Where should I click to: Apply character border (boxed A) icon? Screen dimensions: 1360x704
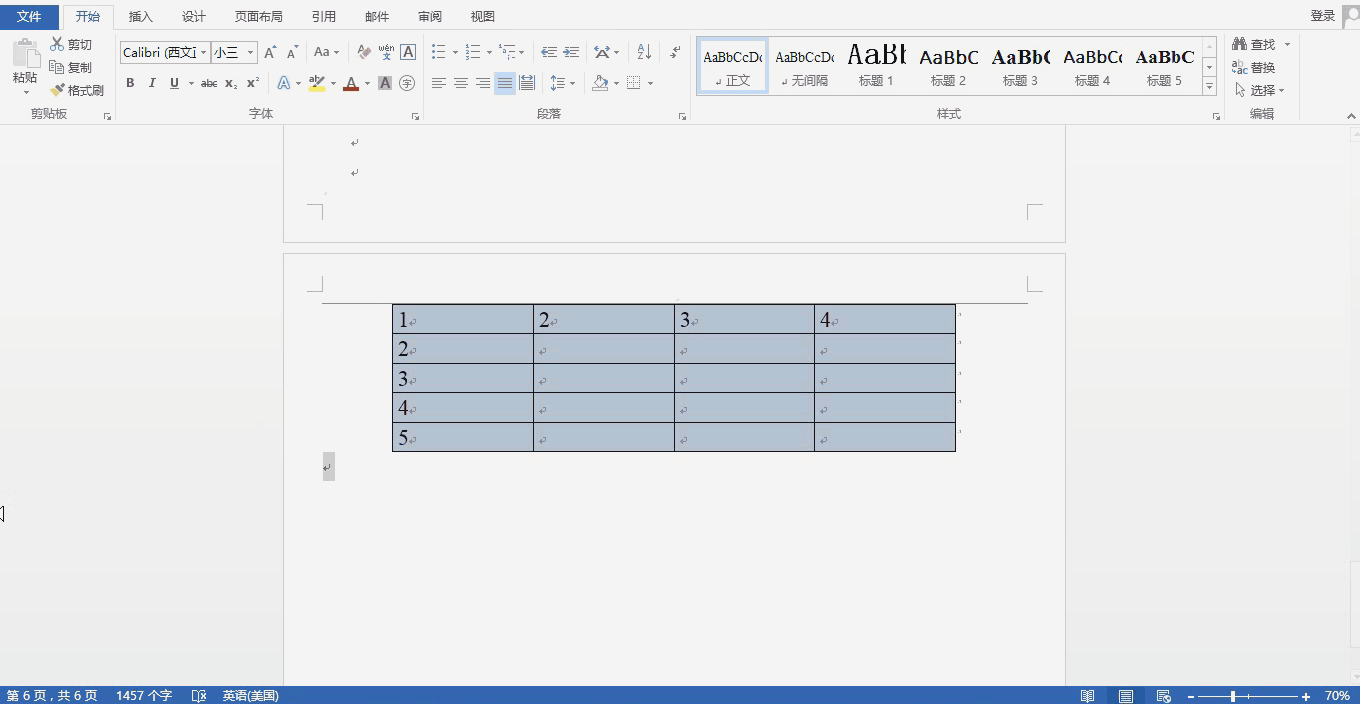408,52
